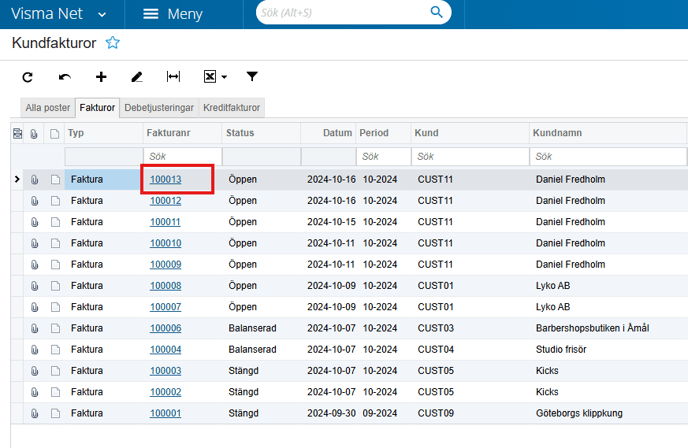The height and width of the screenshot is (448, 688).
Task: Open the dropdown arrow beside Excel export
Action: tap(224, 77)
